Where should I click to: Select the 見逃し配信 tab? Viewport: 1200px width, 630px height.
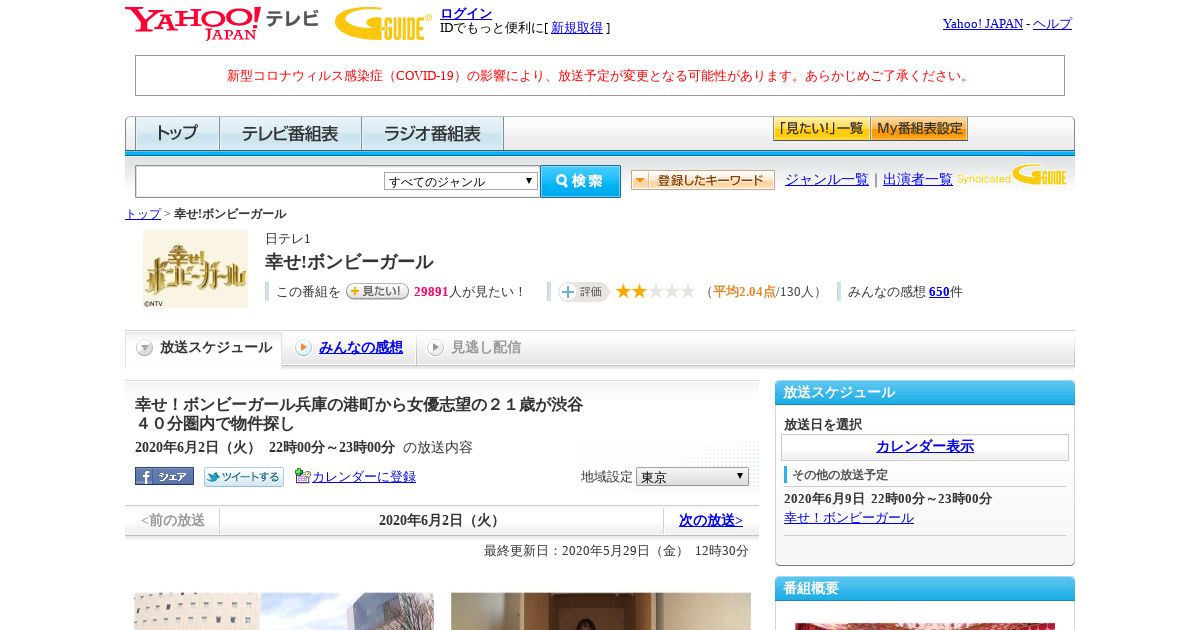[x=474, y=348]
